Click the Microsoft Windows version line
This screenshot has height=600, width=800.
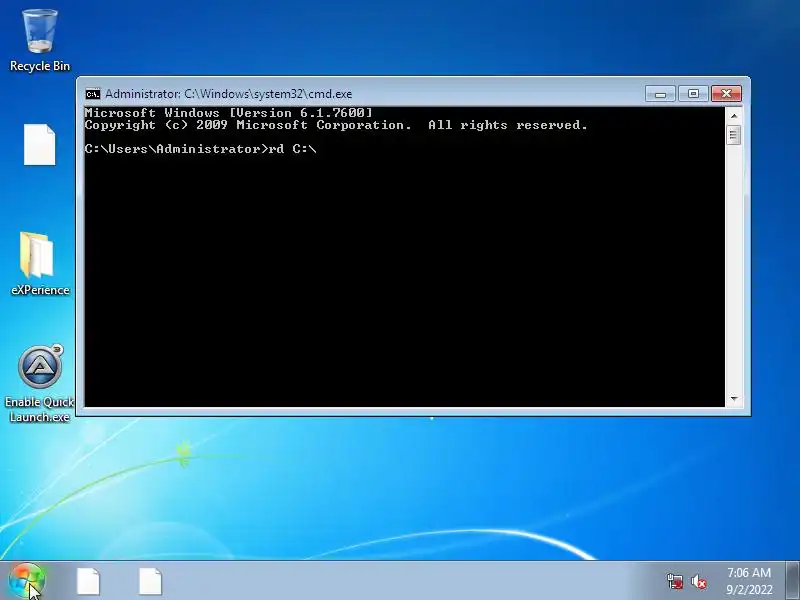(229, 113)
